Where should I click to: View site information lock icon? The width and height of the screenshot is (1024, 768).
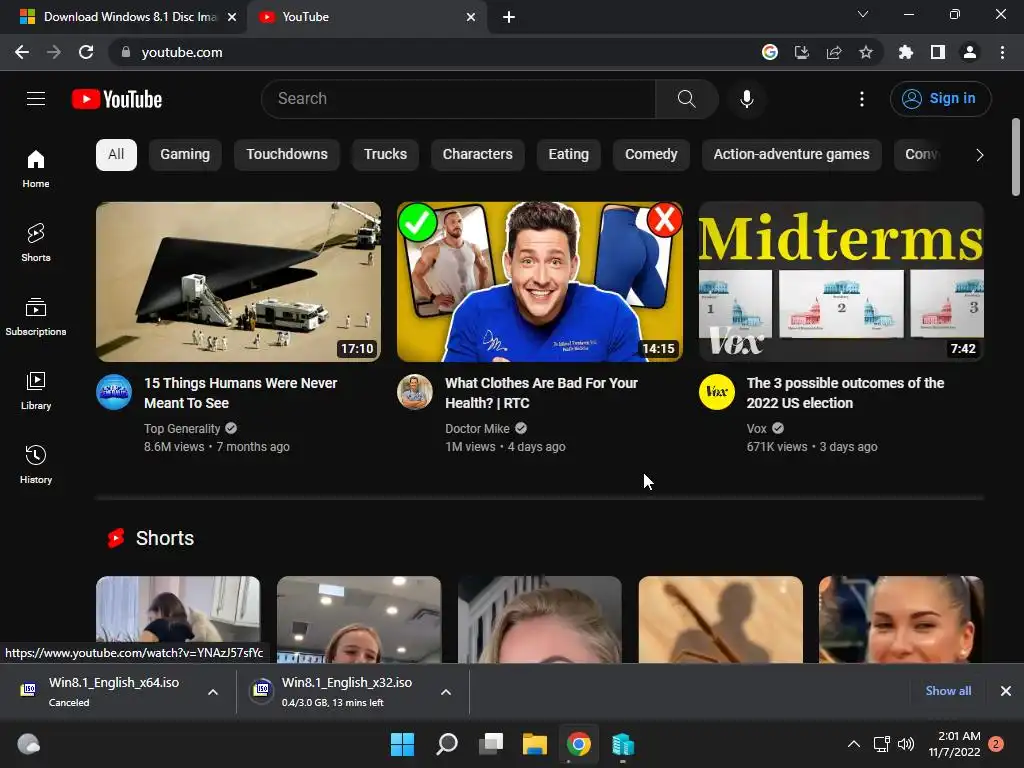126,52
